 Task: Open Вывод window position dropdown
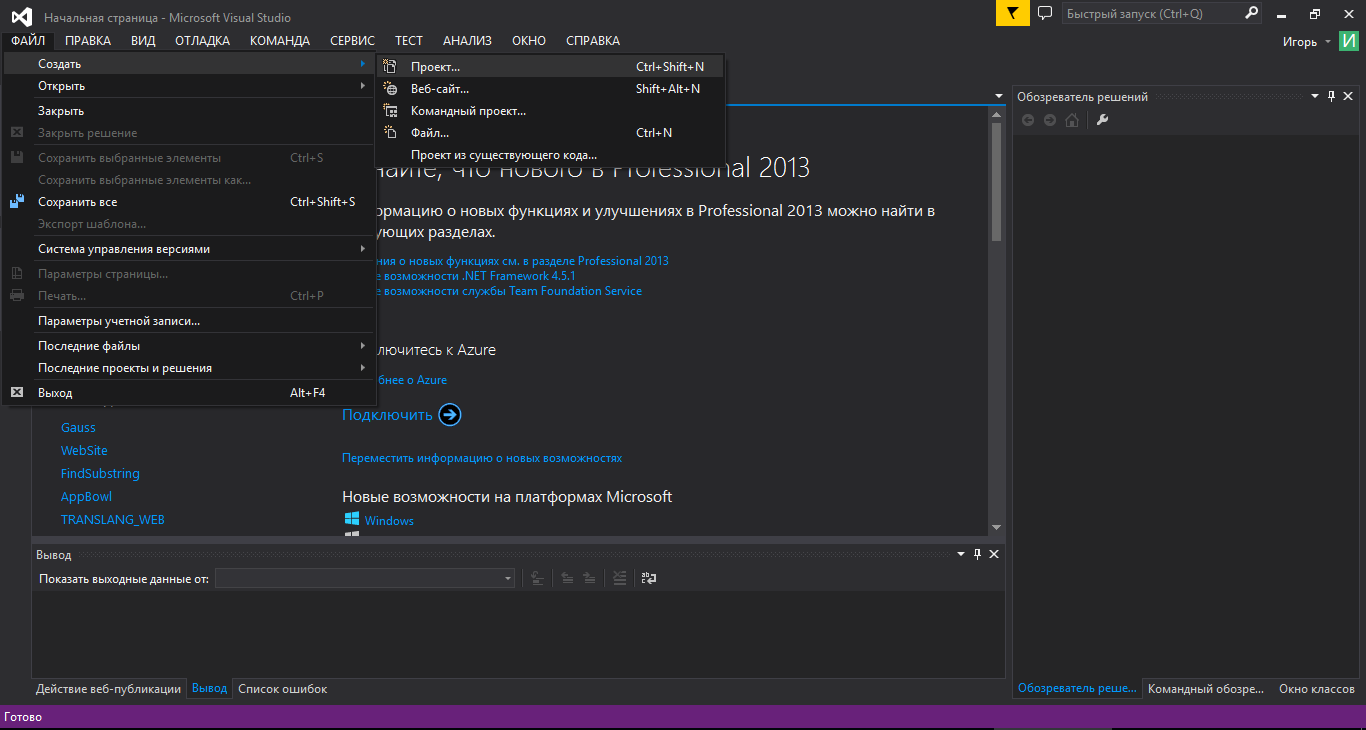pos(960,554)
